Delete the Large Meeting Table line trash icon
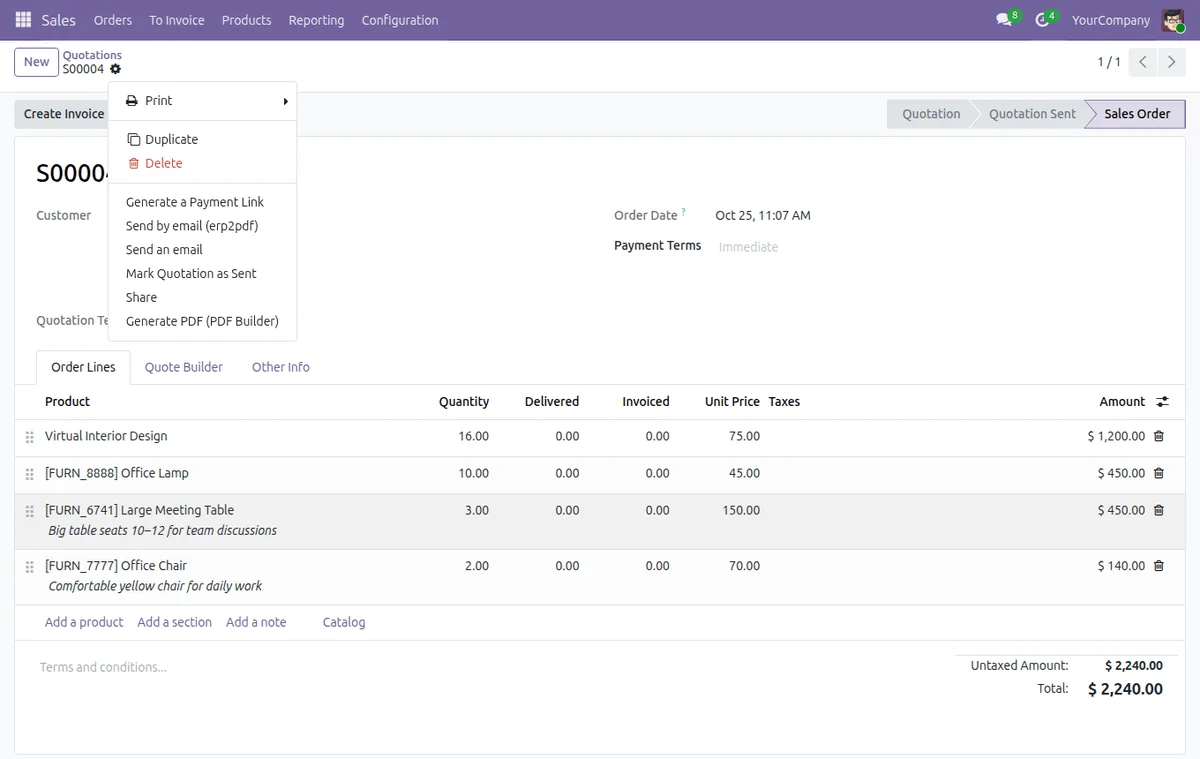The width and height of the screenshot is (1200, 759). click(1159, 510)
